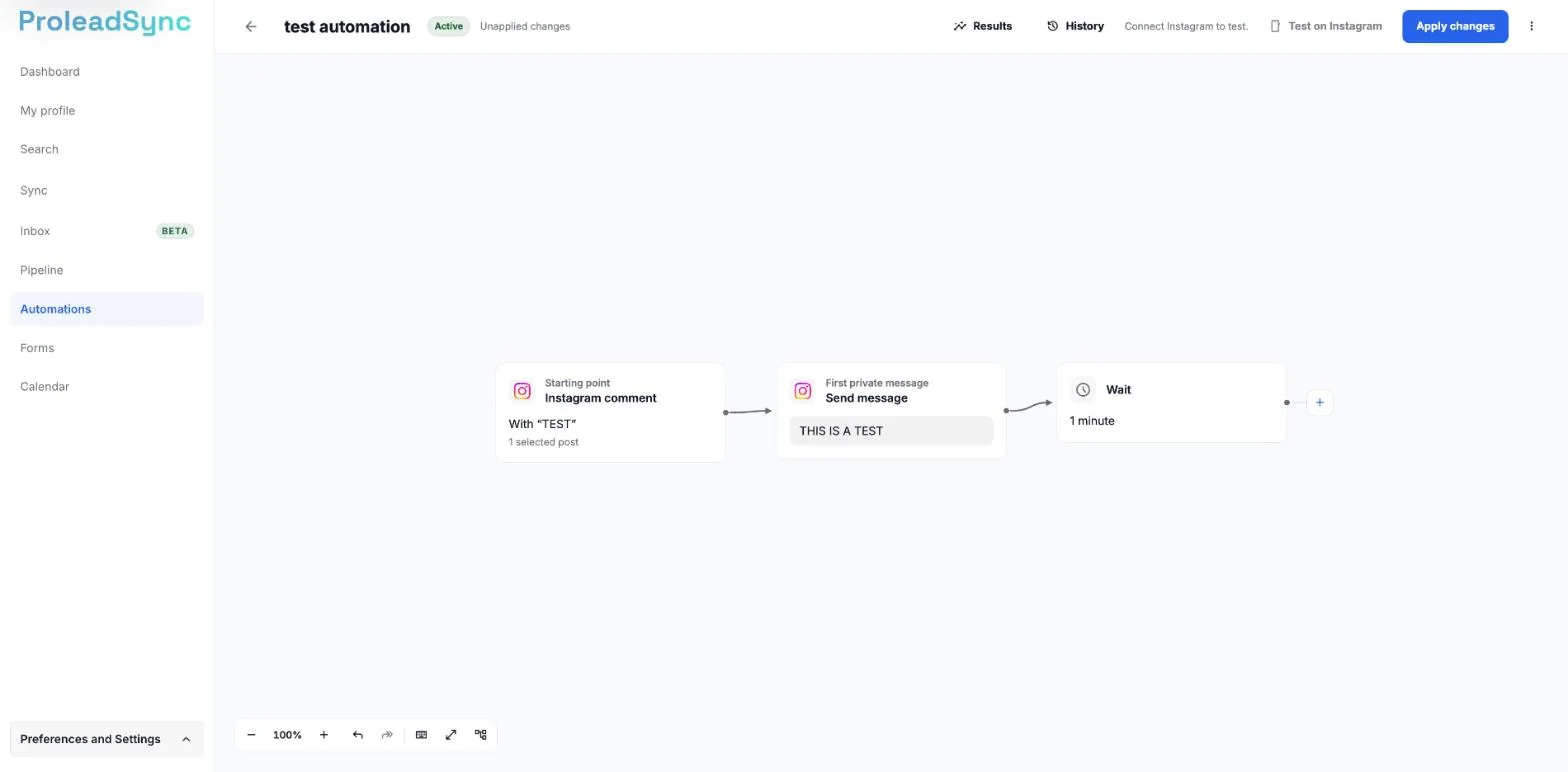Zoom in with the plus button

point(324,735)
